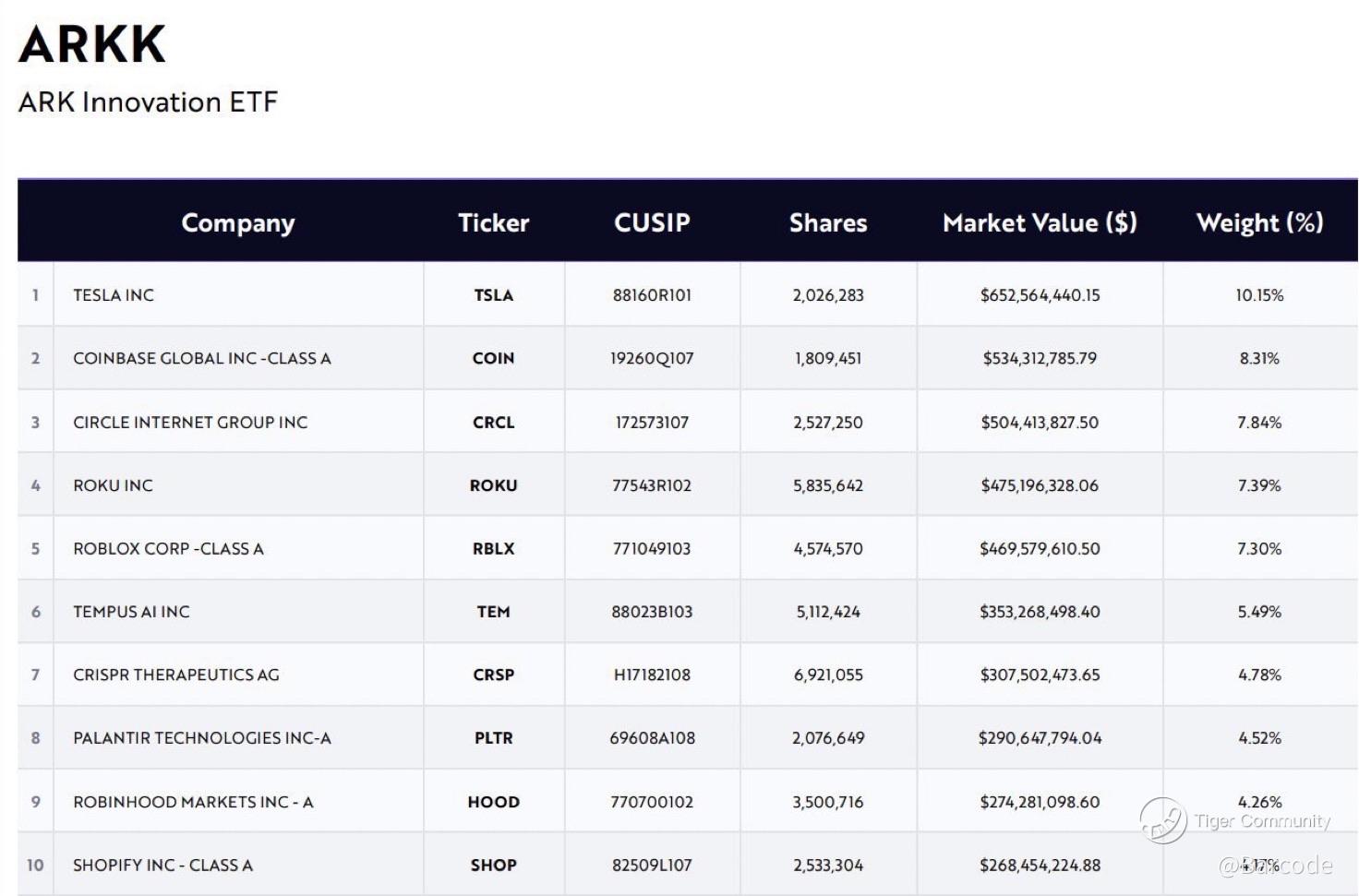The width and height of the screenshot is (1359, 896).
Task: Click the RBLX ticker symbol
Action: [x=493, y=548]
